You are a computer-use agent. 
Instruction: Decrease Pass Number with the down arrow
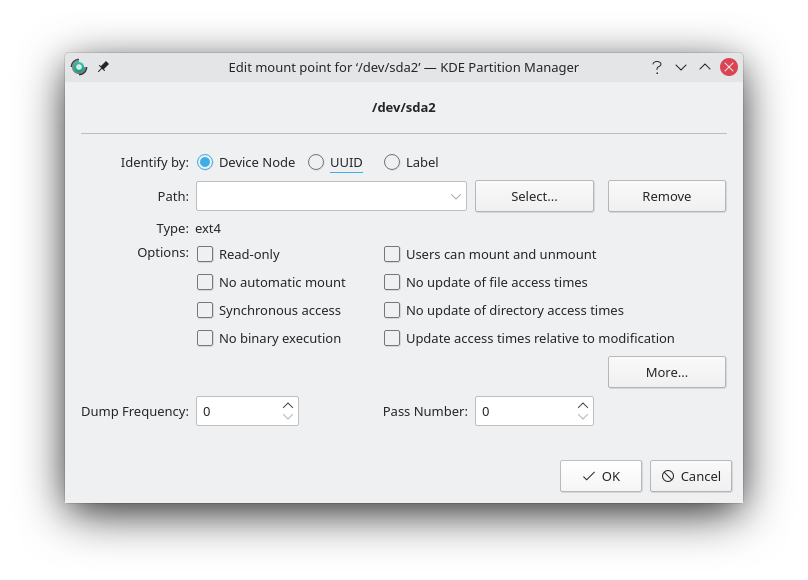pos(582,417)
